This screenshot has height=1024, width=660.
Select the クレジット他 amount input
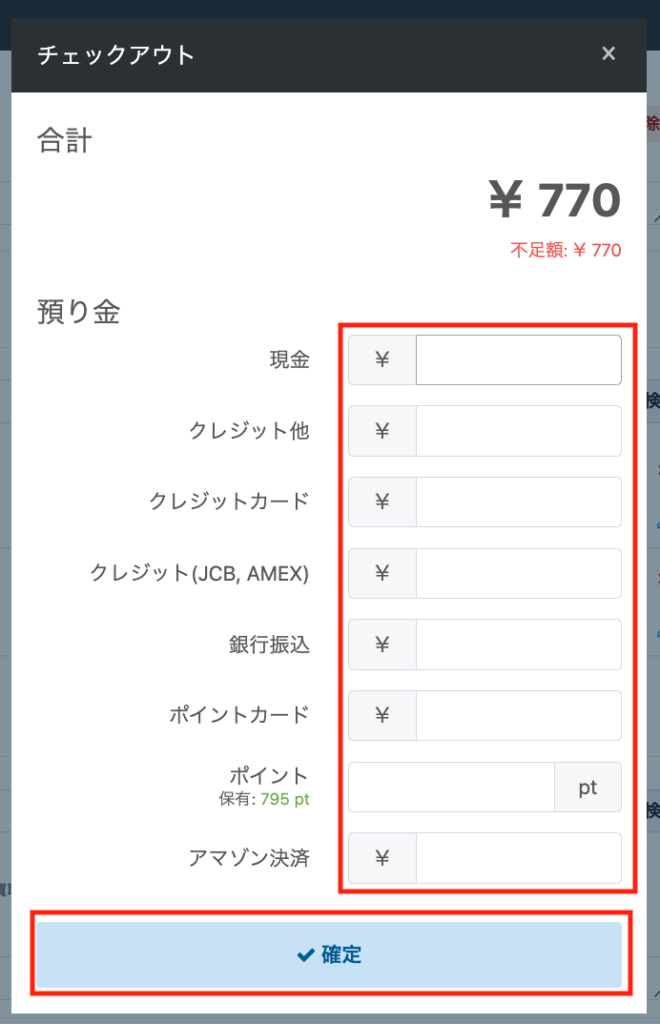point(518,431)
